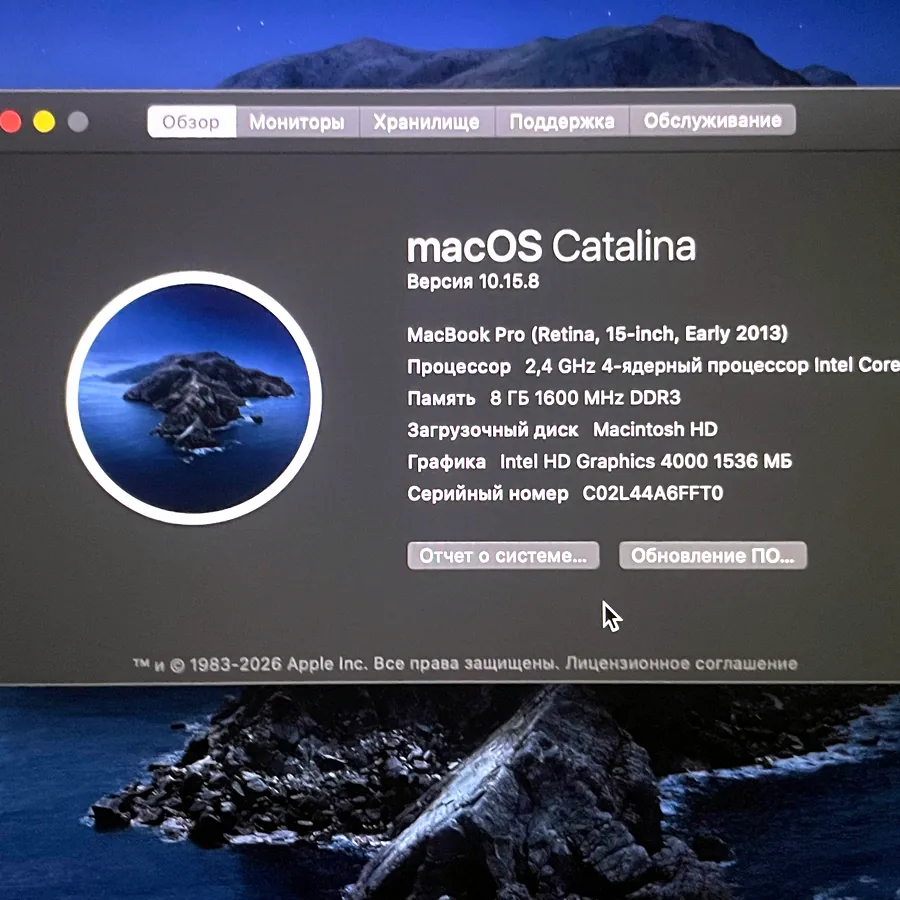Image resolution: width=900 pixels, height=900 pixels.
Task: Click the Процессор 2,4 GHz line
Action: 653,366
